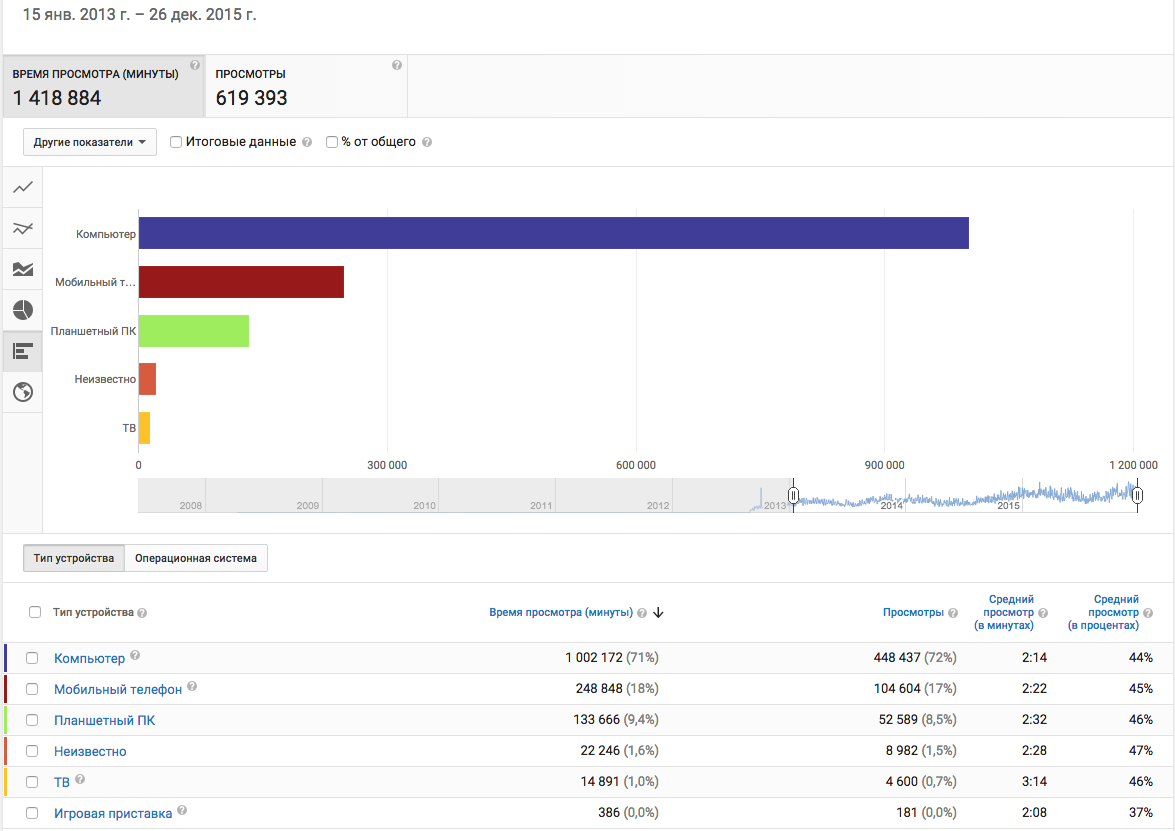Open the Мобильный телефон device link
Viewport: 1175px width, 831px height.
tap(118, 689)
